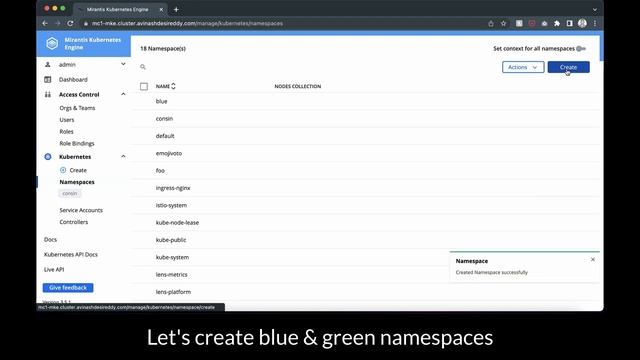The height and width of the screenshot is (360, 640).
Task: Select the foo namespace row
Action: pos(365,171)
